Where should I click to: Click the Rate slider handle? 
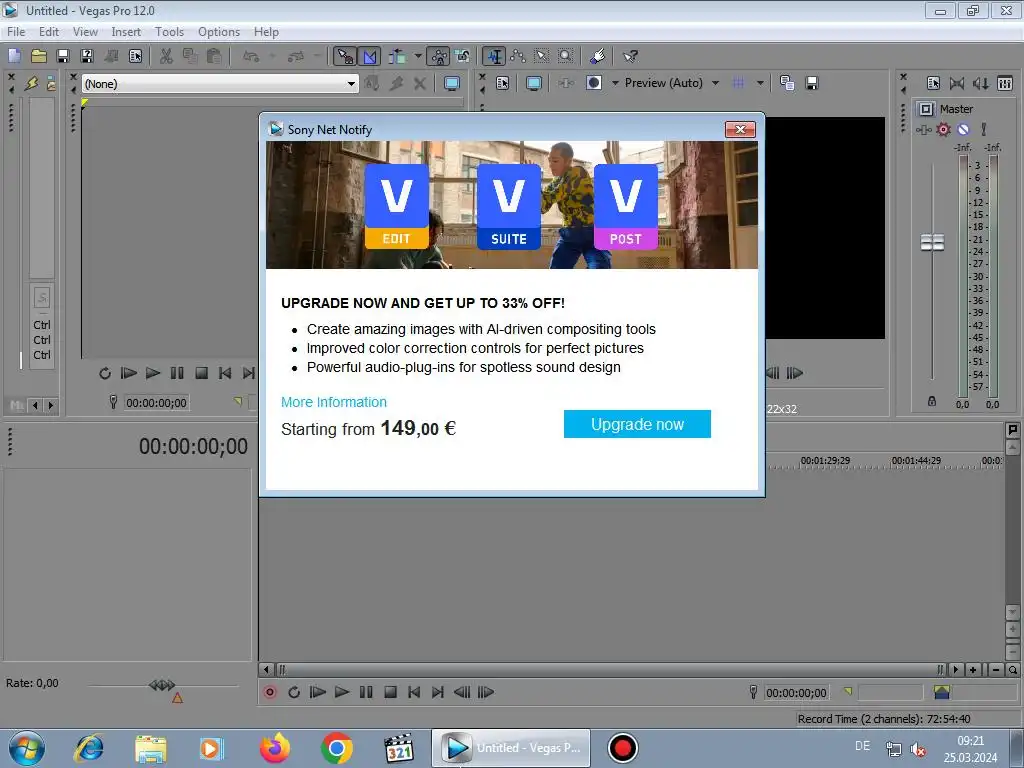(x=162, y=685)
